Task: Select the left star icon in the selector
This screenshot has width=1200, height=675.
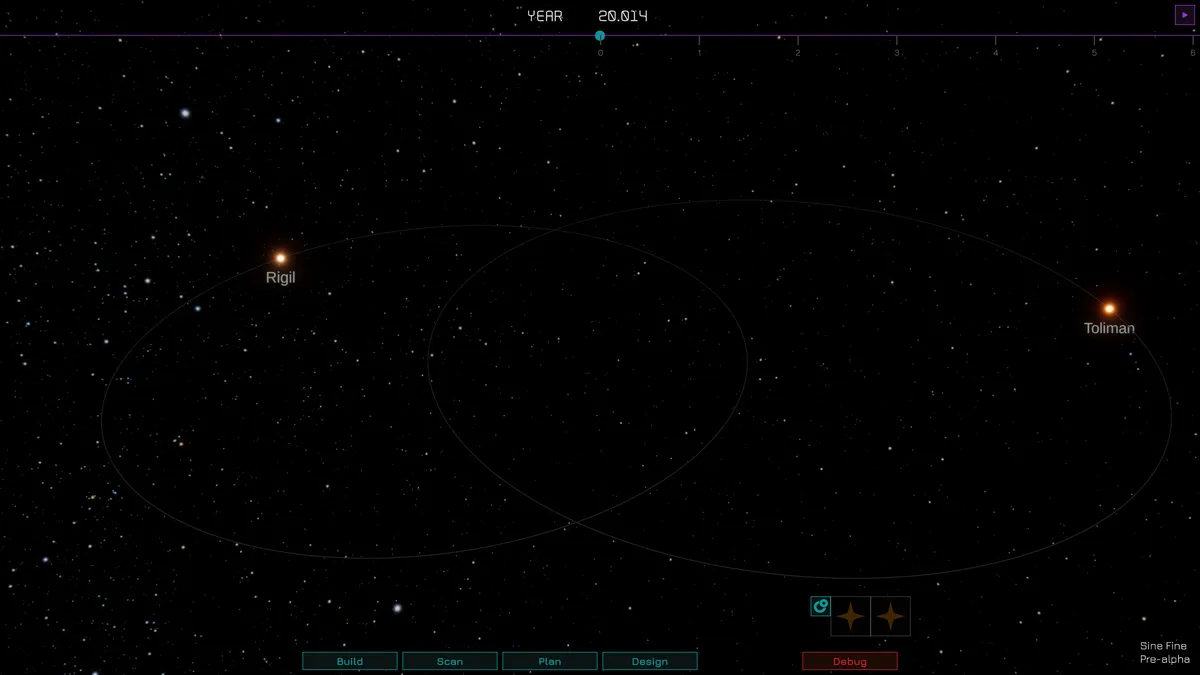Action: click(x=850, y=616)
